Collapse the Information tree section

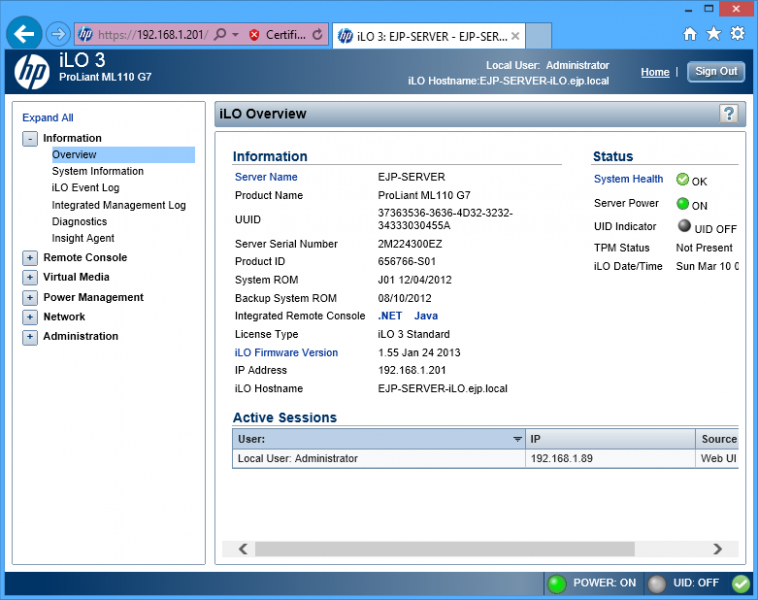pos(30,139)
